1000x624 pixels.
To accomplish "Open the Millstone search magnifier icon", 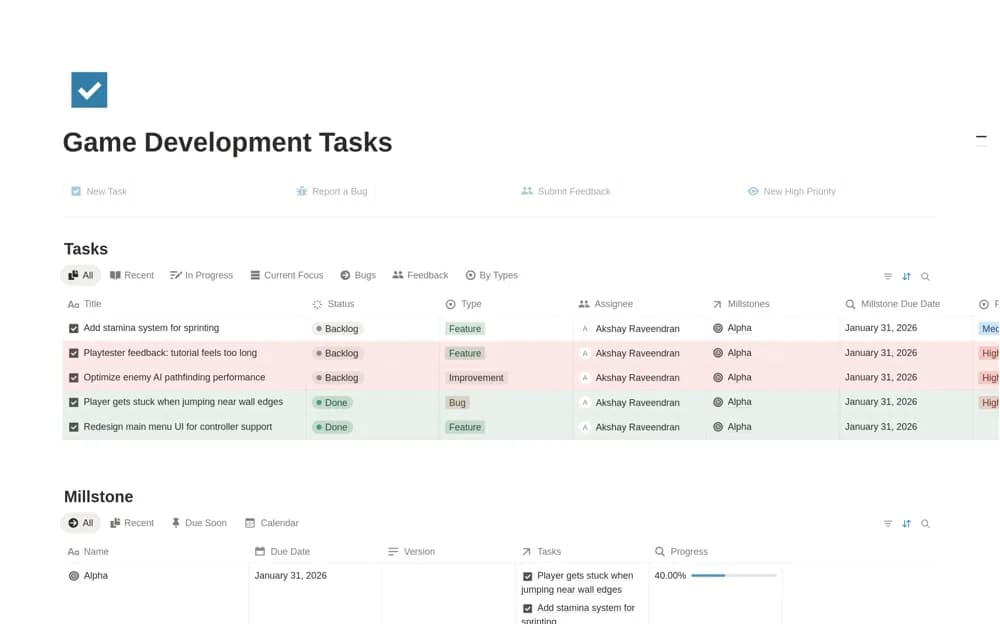I will 925,524.
